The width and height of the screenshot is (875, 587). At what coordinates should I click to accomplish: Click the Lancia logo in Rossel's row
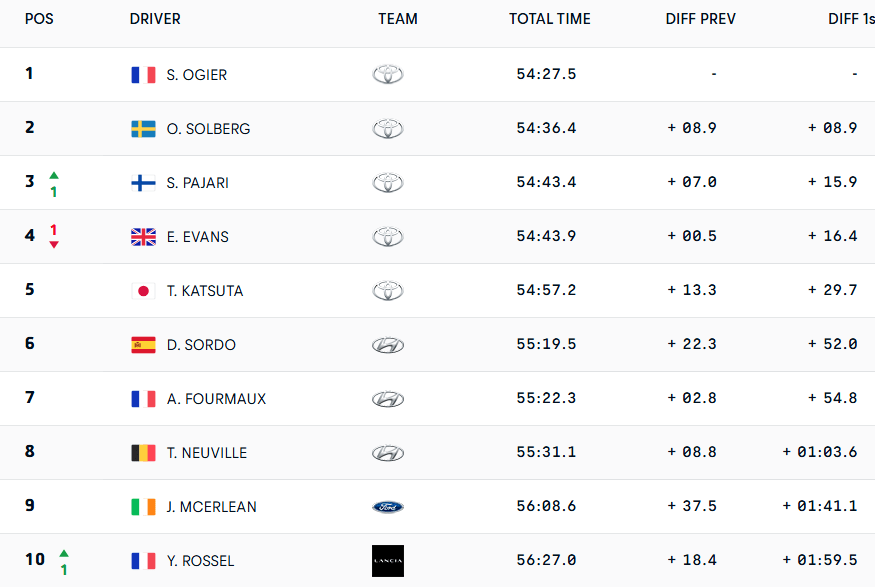[388, 561]
